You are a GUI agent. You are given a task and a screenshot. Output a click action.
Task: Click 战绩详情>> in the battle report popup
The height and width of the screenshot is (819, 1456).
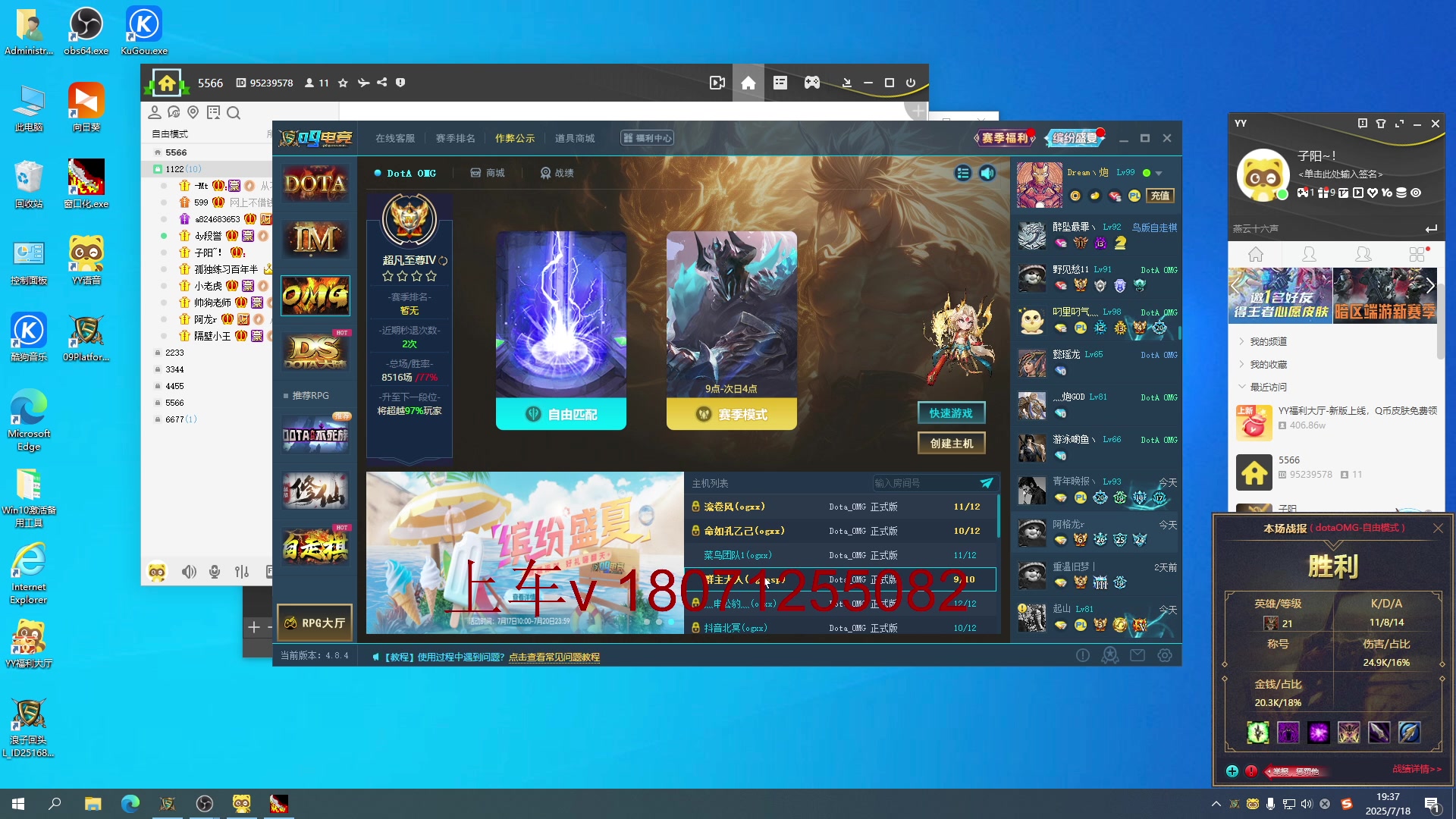point(1417,769)
